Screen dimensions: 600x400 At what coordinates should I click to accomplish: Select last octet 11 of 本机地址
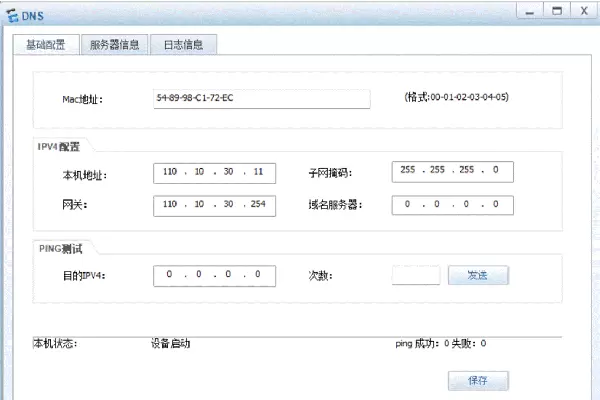pos(258,172)
